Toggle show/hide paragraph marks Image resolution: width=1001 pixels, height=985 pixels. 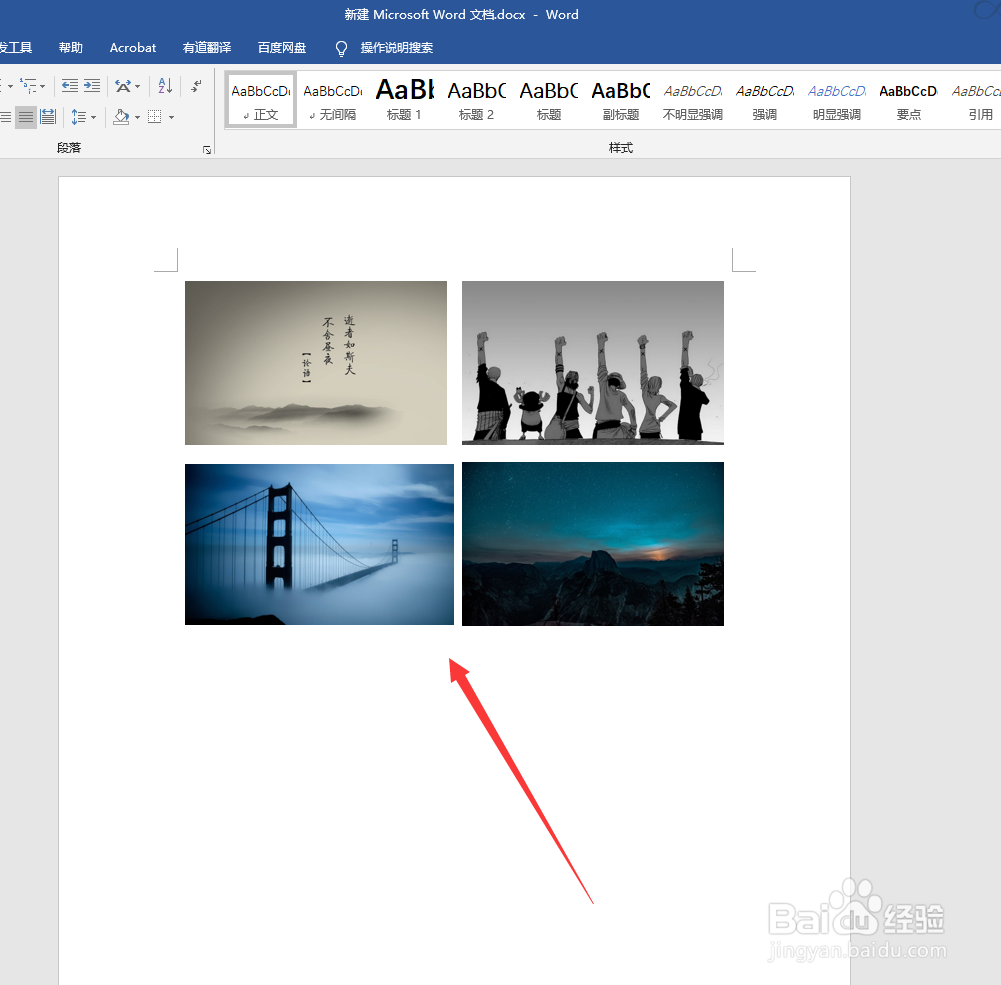coord(197,86)
